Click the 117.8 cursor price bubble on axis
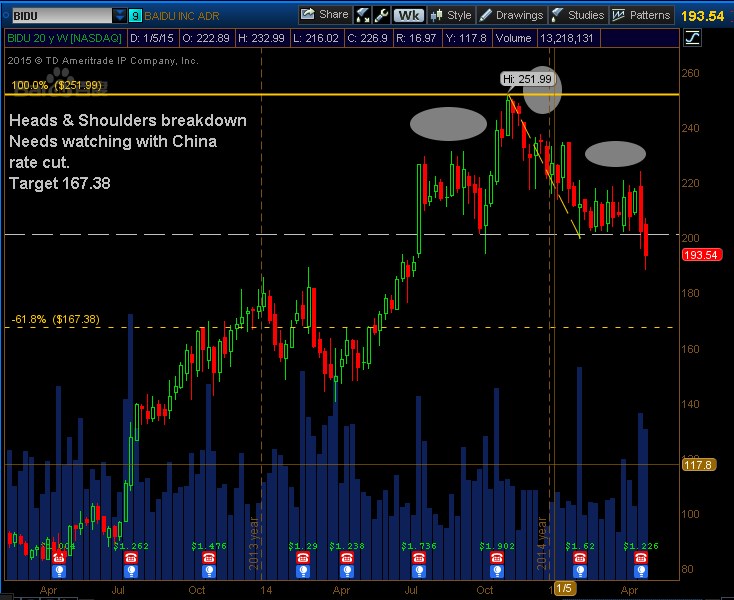734x600 pixels. [x=698, y=465]
